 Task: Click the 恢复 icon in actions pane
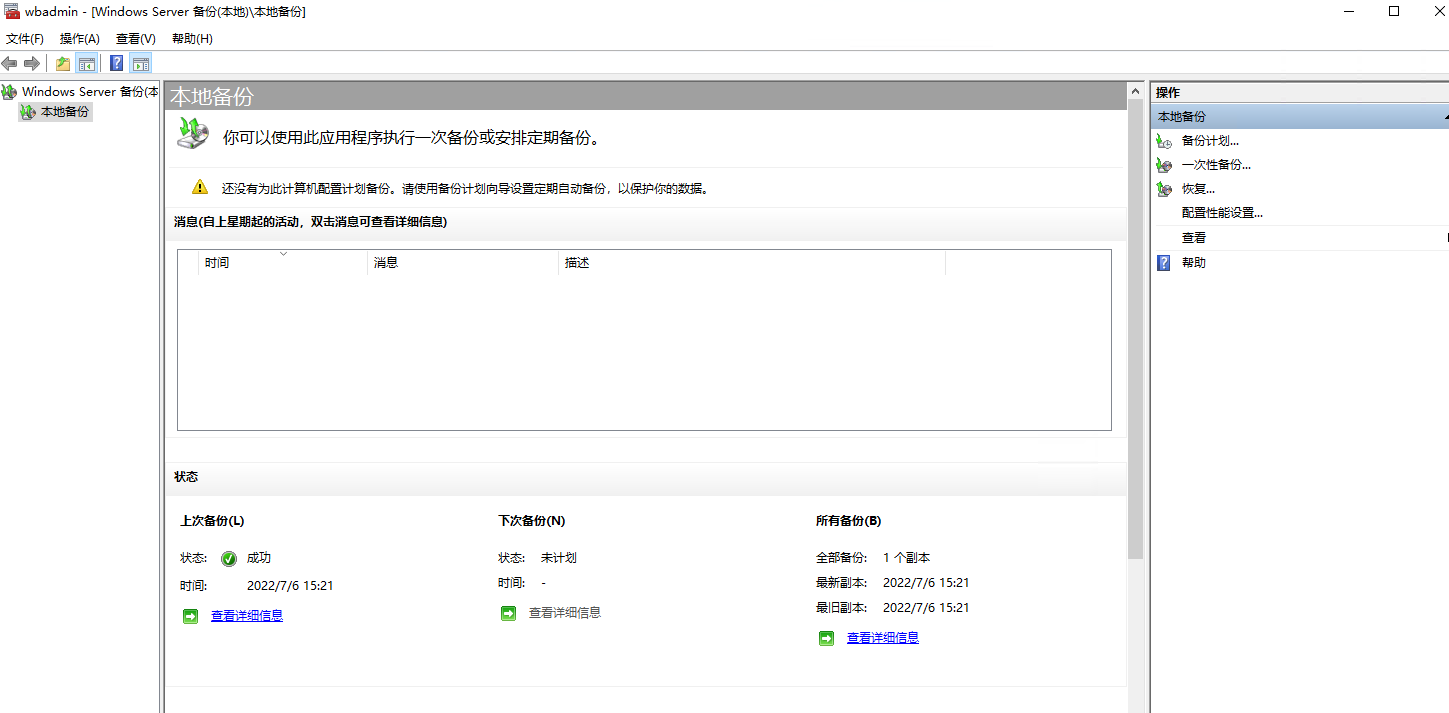(1164, 189)
